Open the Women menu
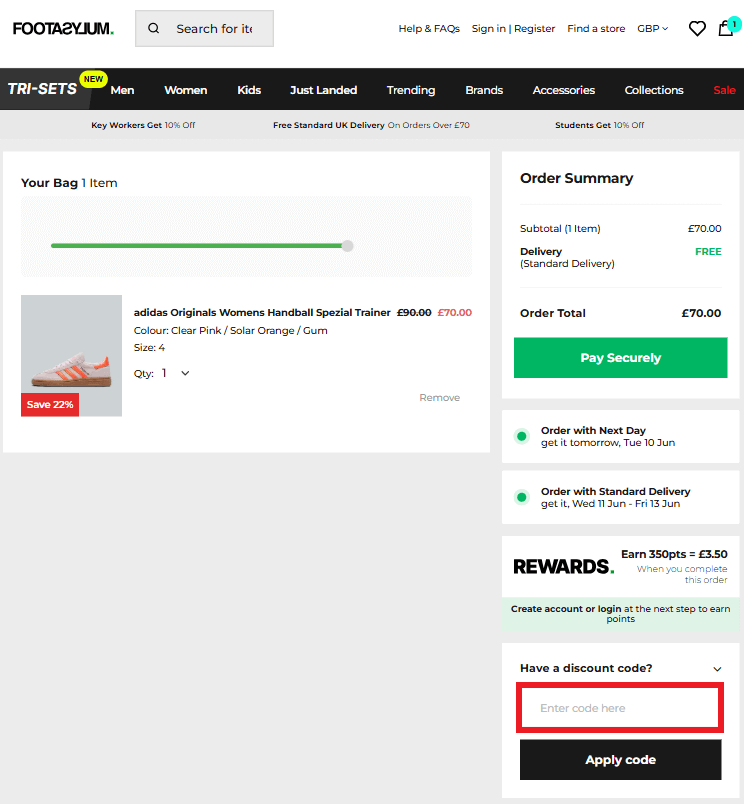Image resolution: width=744 pixels, height=804 pixels. [x=186, y=90]
